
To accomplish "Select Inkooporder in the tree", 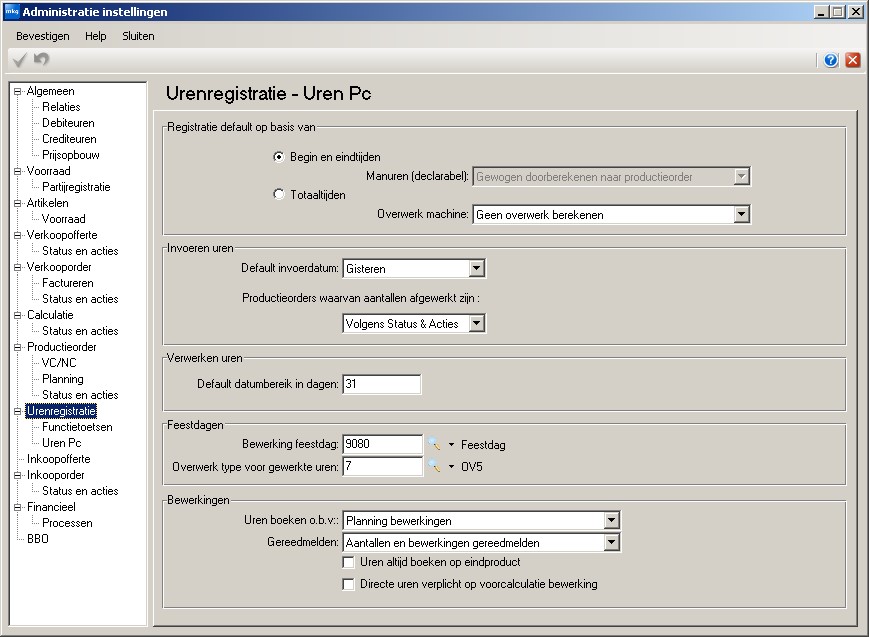I will pyautogui.click(x=55, y=476).
